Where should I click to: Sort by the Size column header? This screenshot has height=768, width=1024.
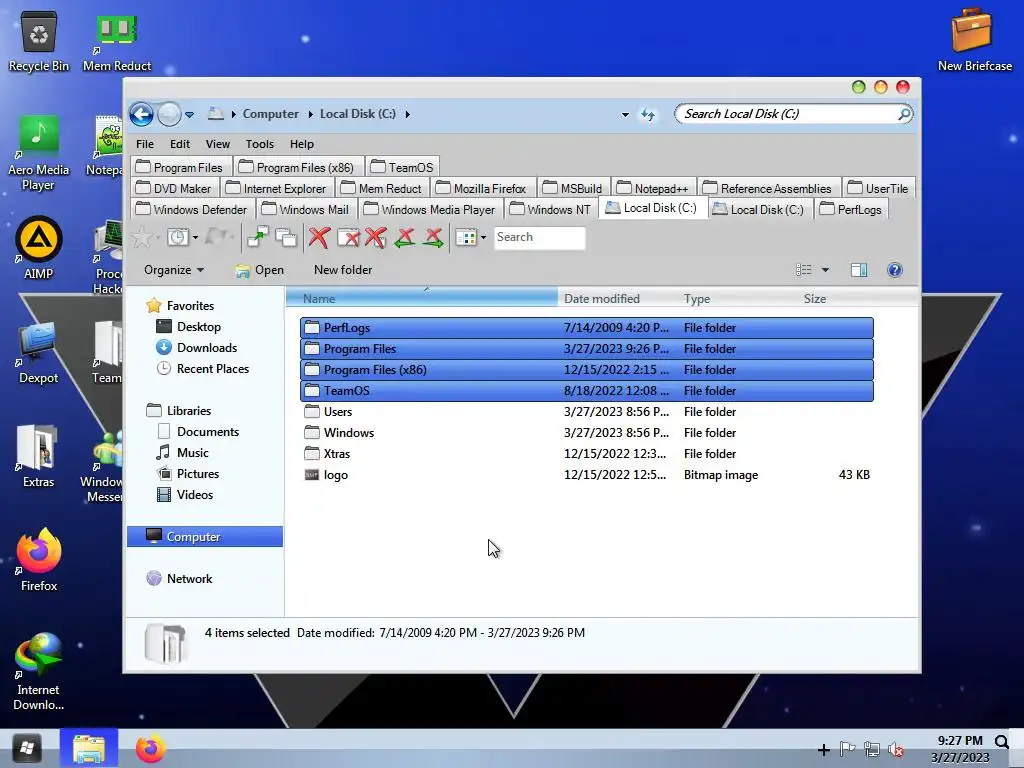(836, 298)
